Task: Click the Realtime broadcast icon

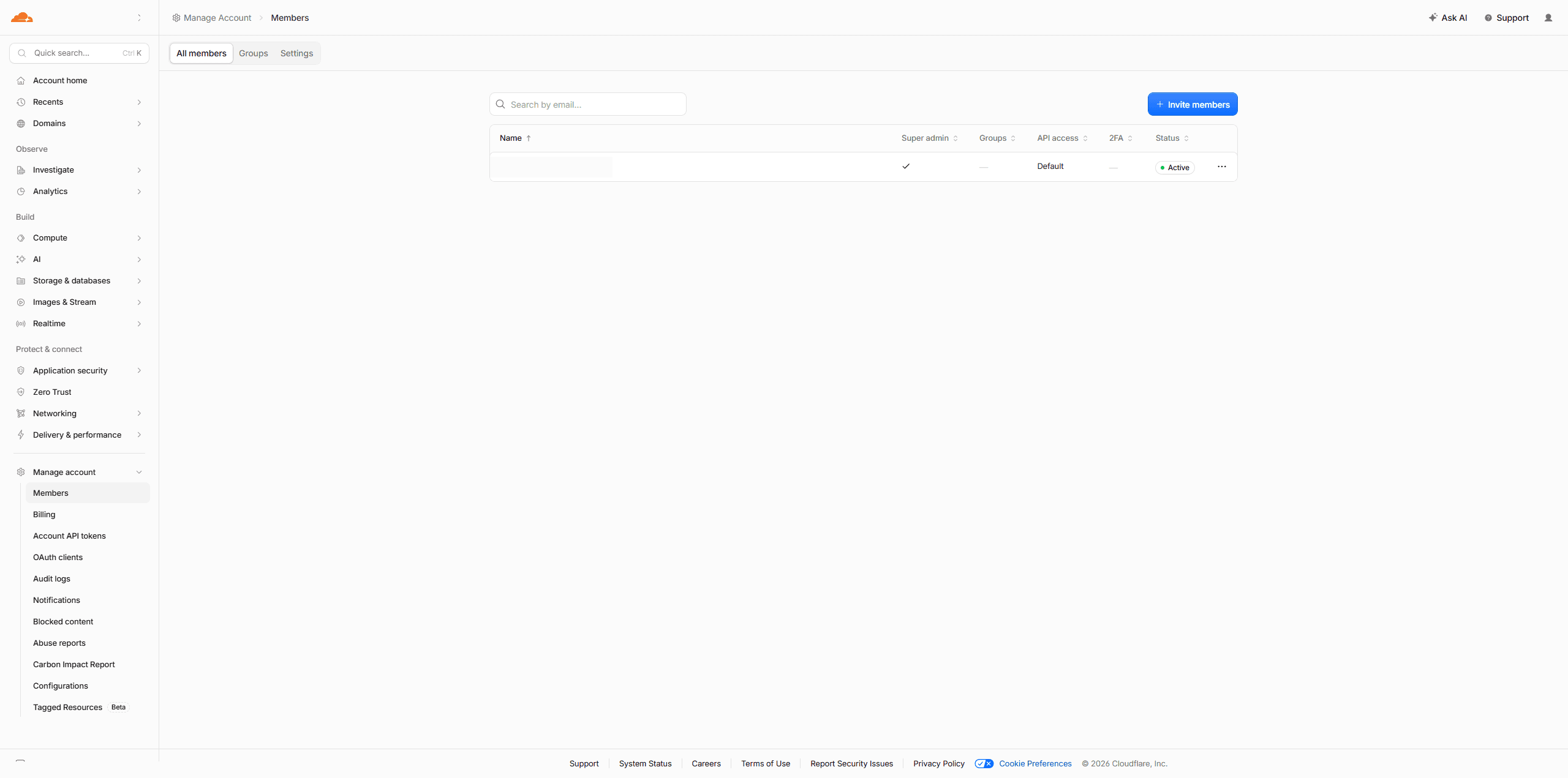Action: pyautogui.click(x=21, y=324)
